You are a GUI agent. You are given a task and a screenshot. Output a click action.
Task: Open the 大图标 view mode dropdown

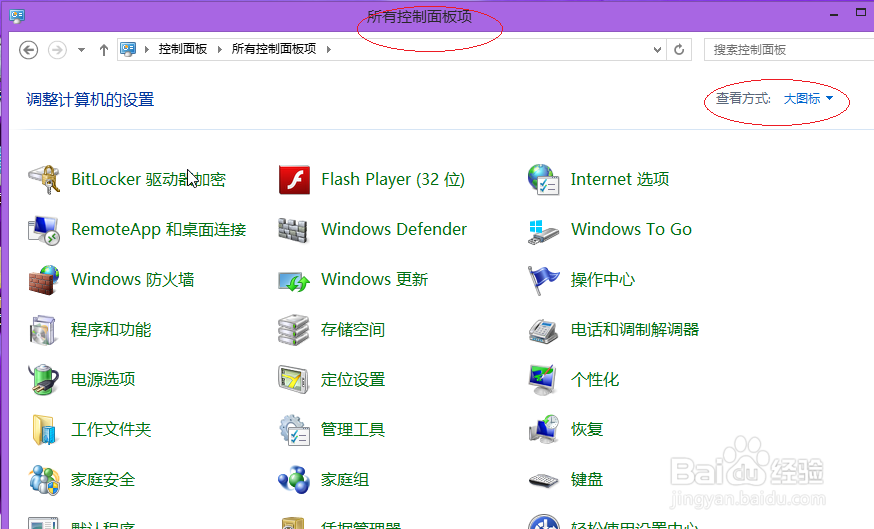[x=808, y=99]
